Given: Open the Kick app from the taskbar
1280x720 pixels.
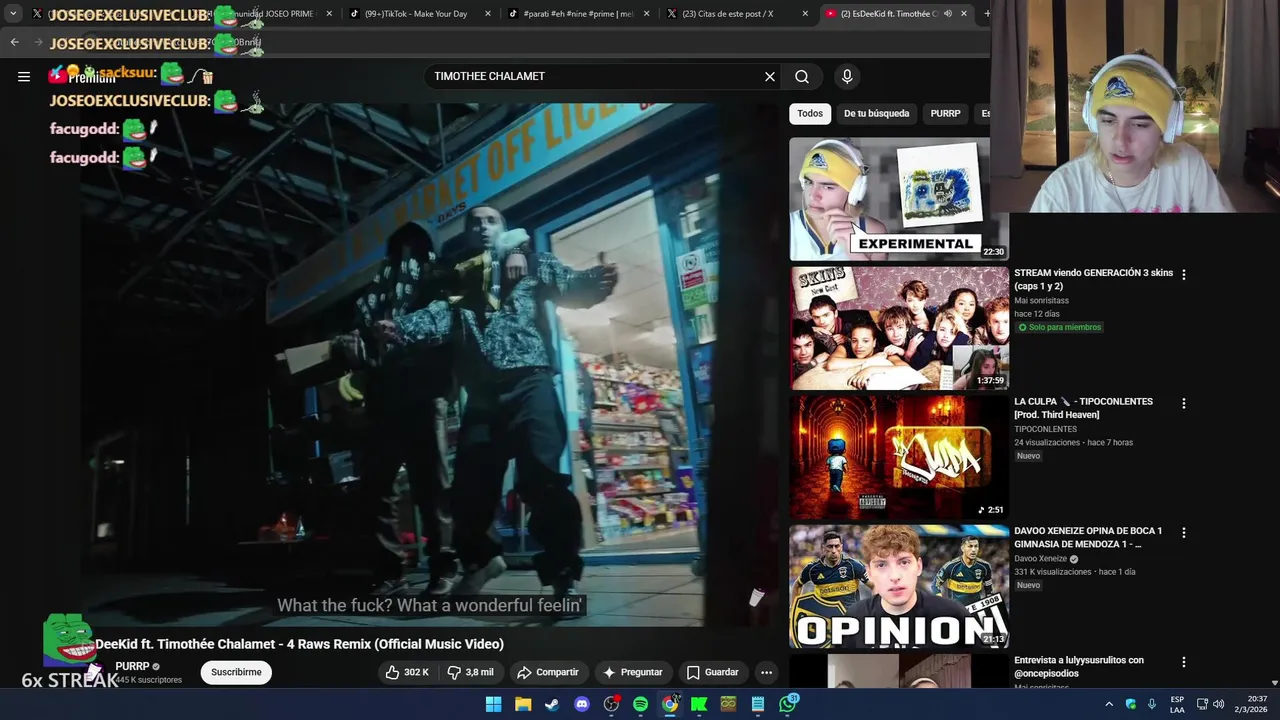Looking at the screenshot, I should 699,704.
